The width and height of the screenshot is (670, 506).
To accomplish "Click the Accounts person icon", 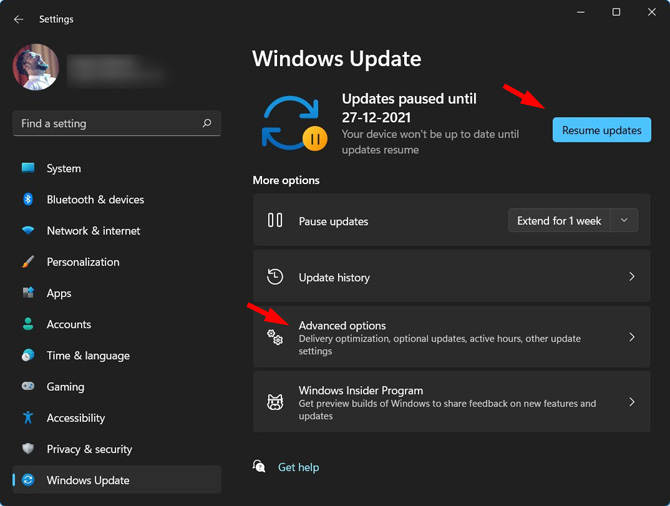I will coord(28,324).
